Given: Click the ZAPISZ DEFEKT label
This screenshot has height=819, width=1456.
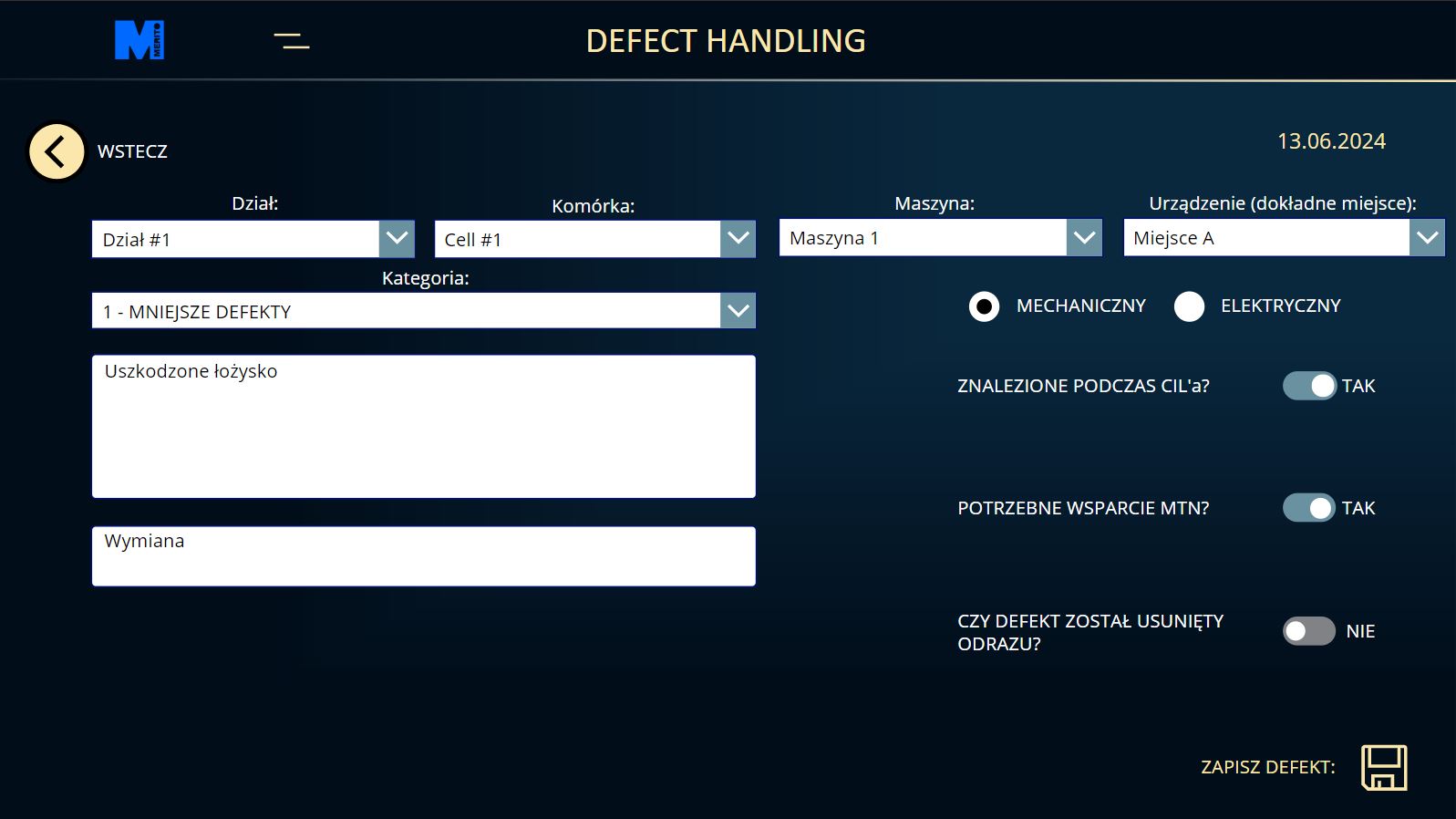Looking at the screenshot, I should click(1268, 767).
